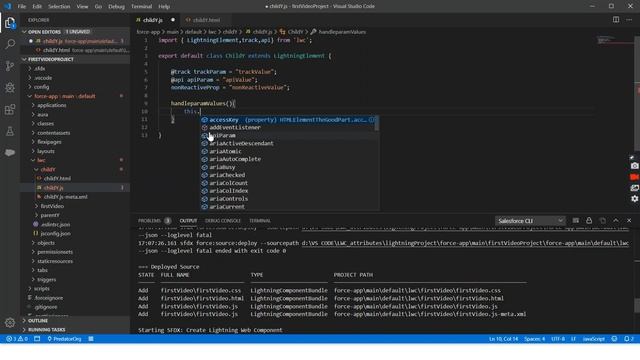Viewport: 640px width, 360px height.
Task: Open jsconfig.json in the explorer
Action: pyautogui.click(x=76, y=233)
